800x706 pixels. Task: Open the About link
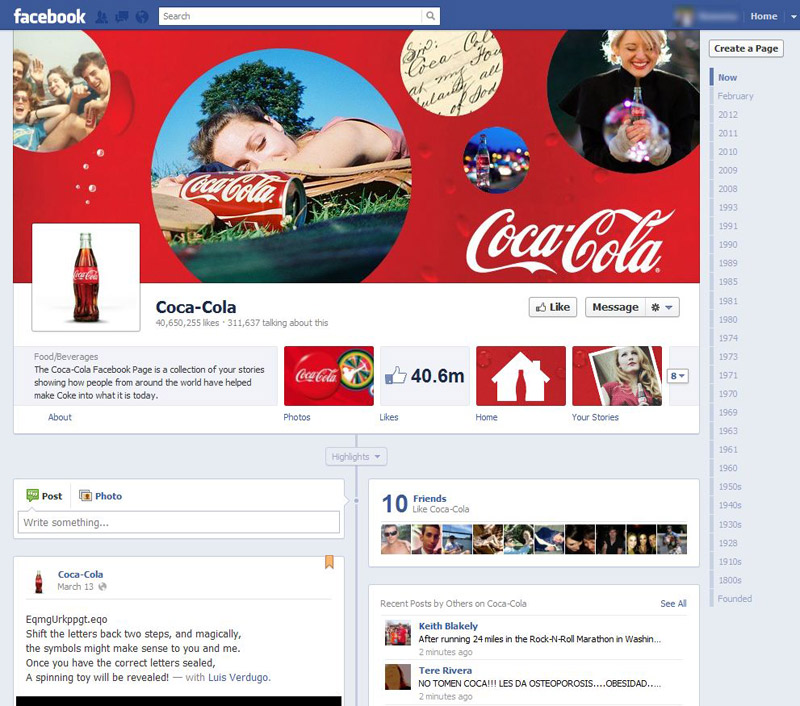[60, 417]
